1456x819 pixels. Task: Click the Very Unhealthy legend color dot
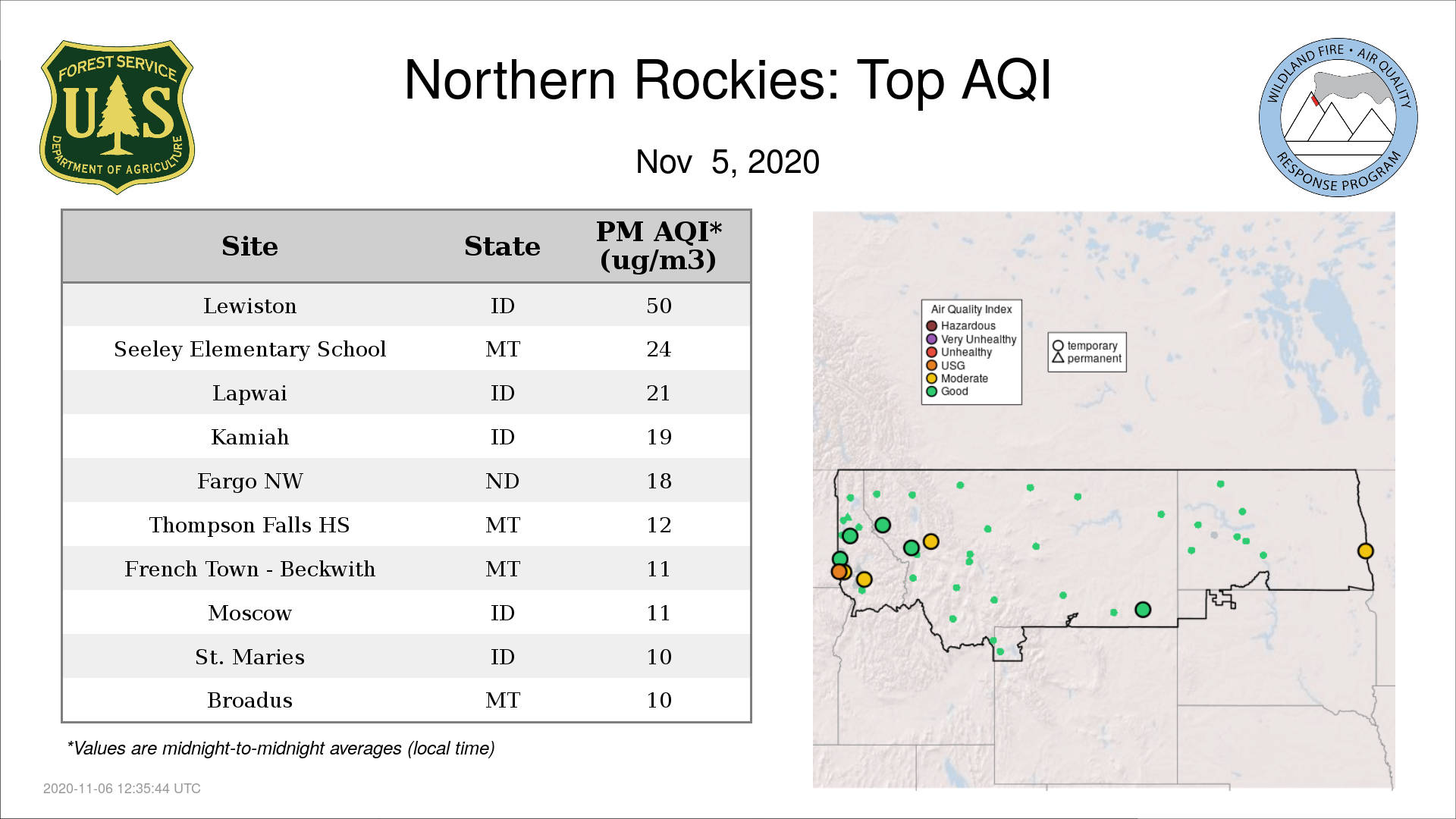[932, 339]
